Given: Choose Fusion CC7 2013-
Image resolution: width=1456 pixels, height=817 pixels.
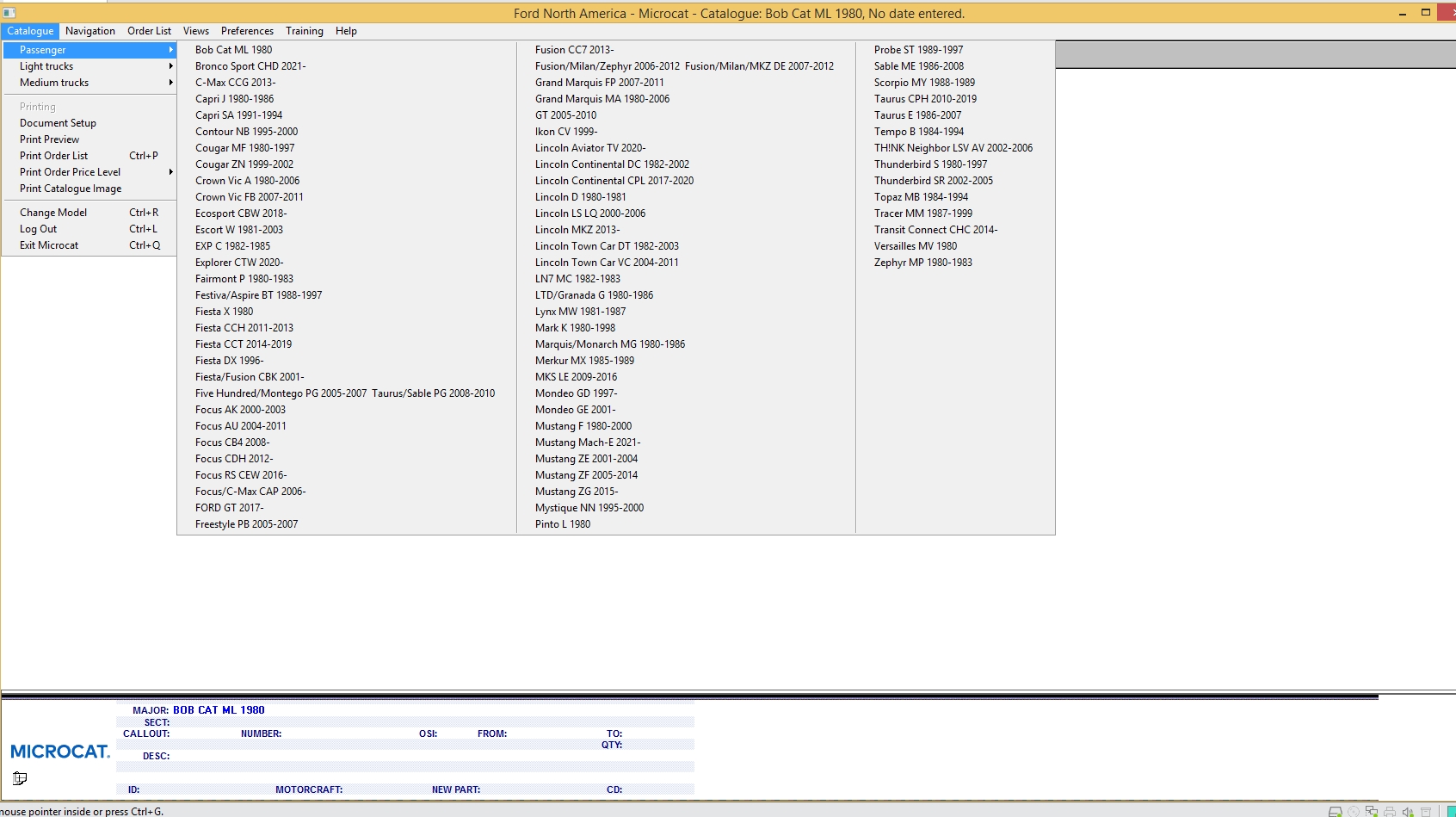Looking at the screenshot, I should [x=574, y=50].
